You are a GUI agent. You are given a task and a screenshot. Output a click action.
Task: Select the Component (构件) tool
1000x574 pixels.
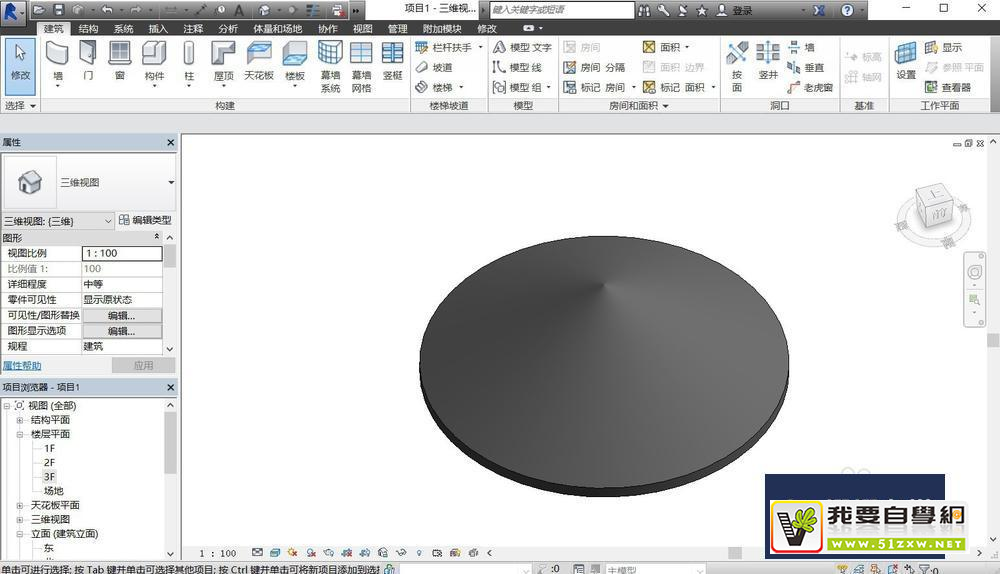click(x=154, y=63)
